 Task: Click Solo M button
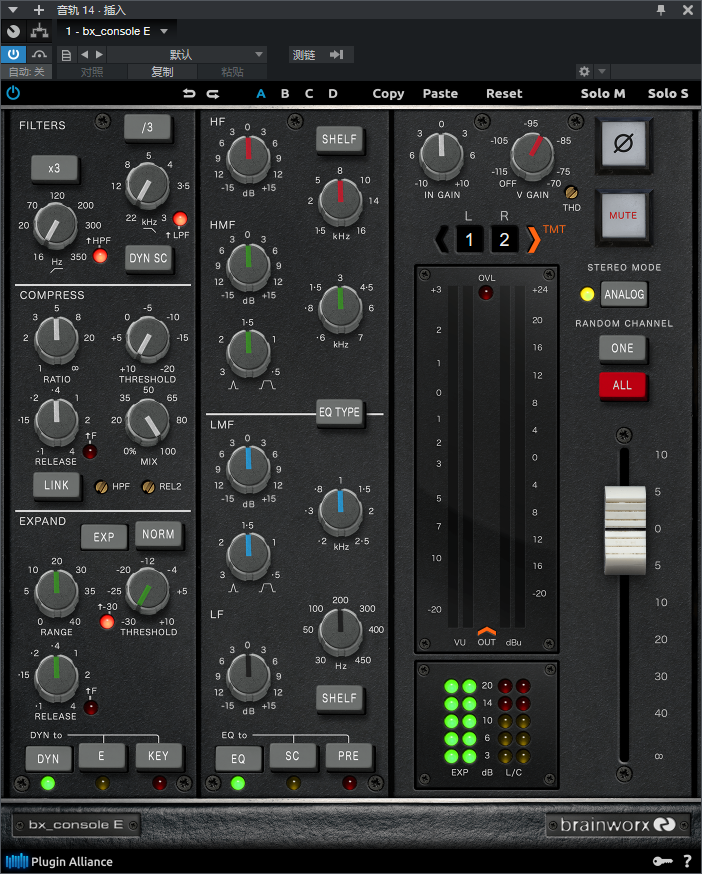(603, 94)
